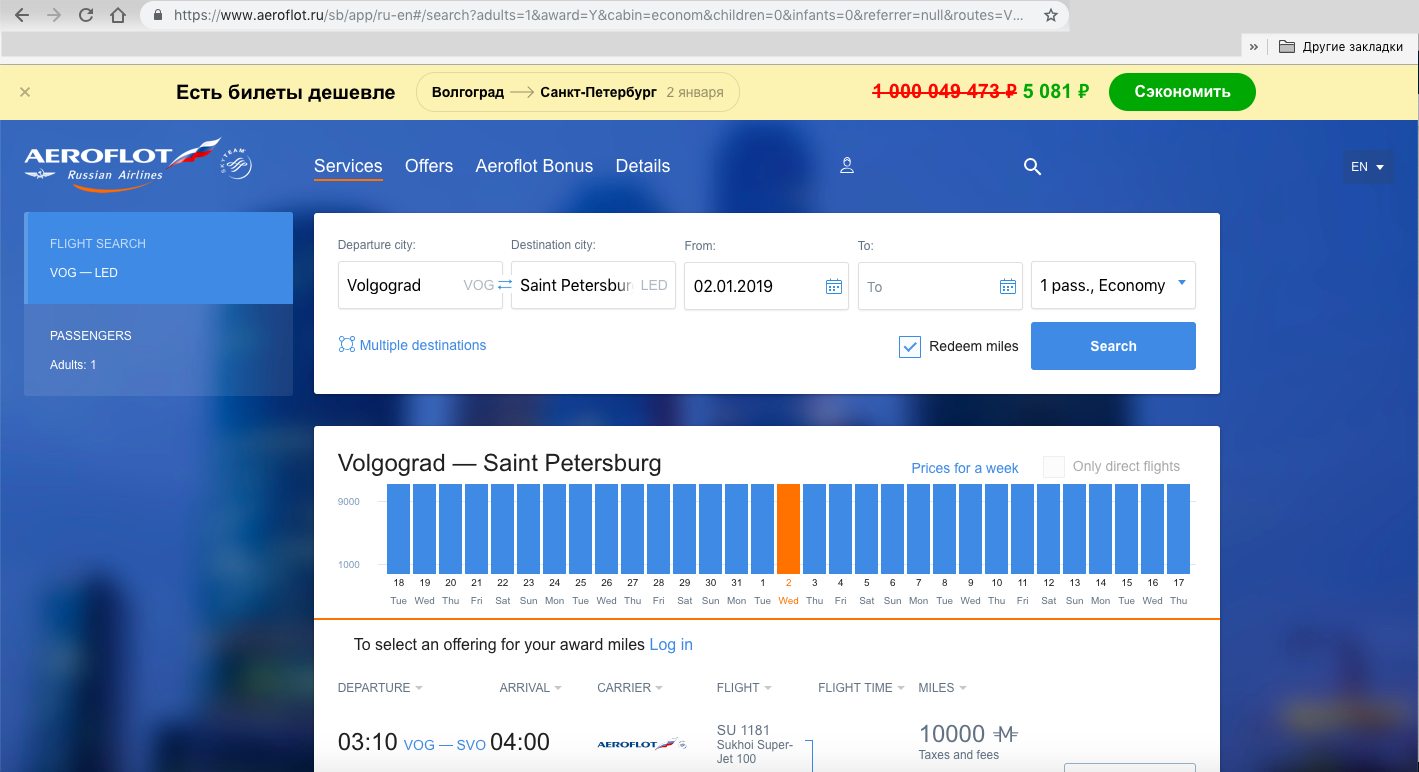Enable Only direct flights checkbox
The height and width of the screenshot is (772, 1419).
(x=1053, y=467)
